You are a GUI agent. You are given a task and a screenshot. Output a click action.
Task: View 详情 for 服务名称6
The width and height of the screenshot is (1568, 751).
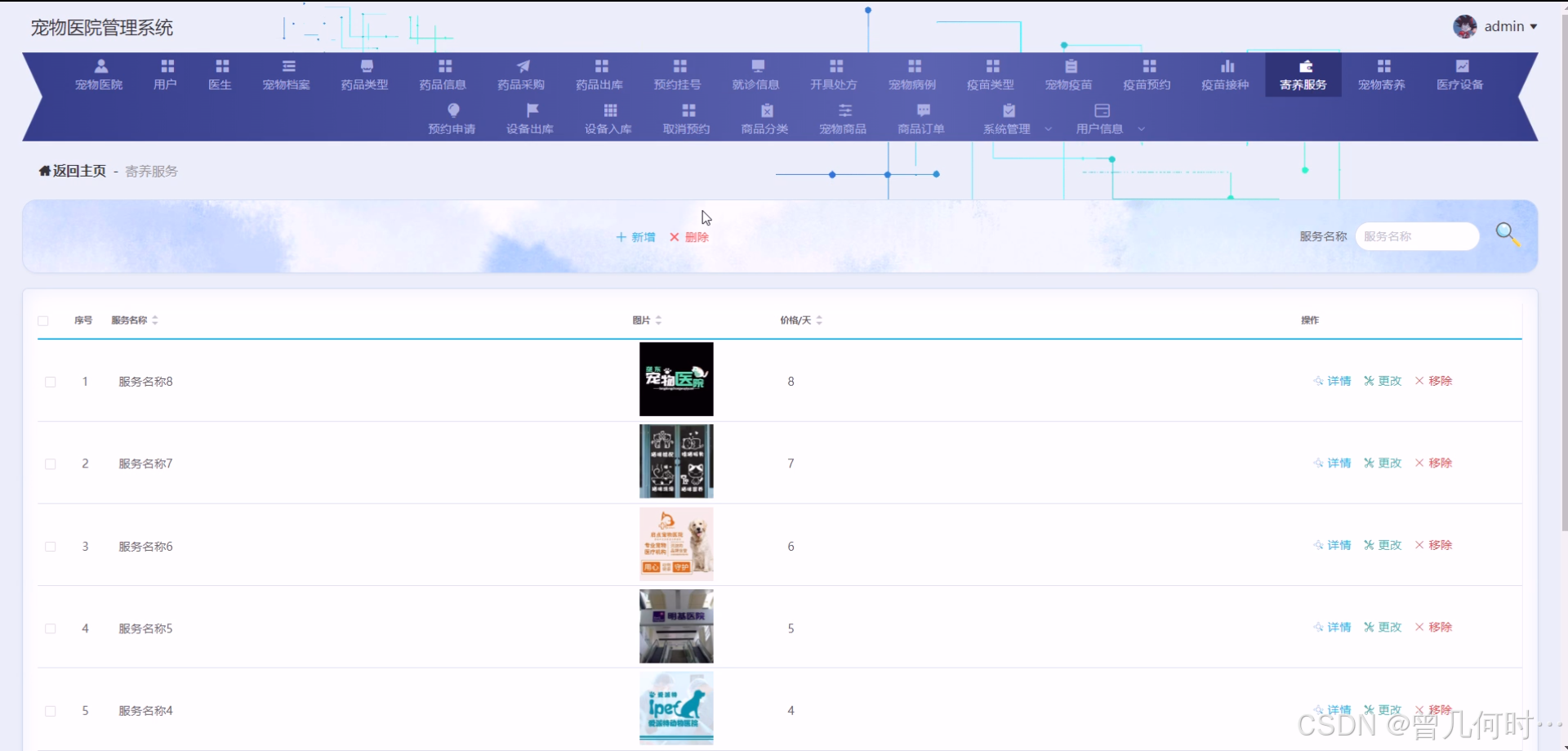point(1333,545)
